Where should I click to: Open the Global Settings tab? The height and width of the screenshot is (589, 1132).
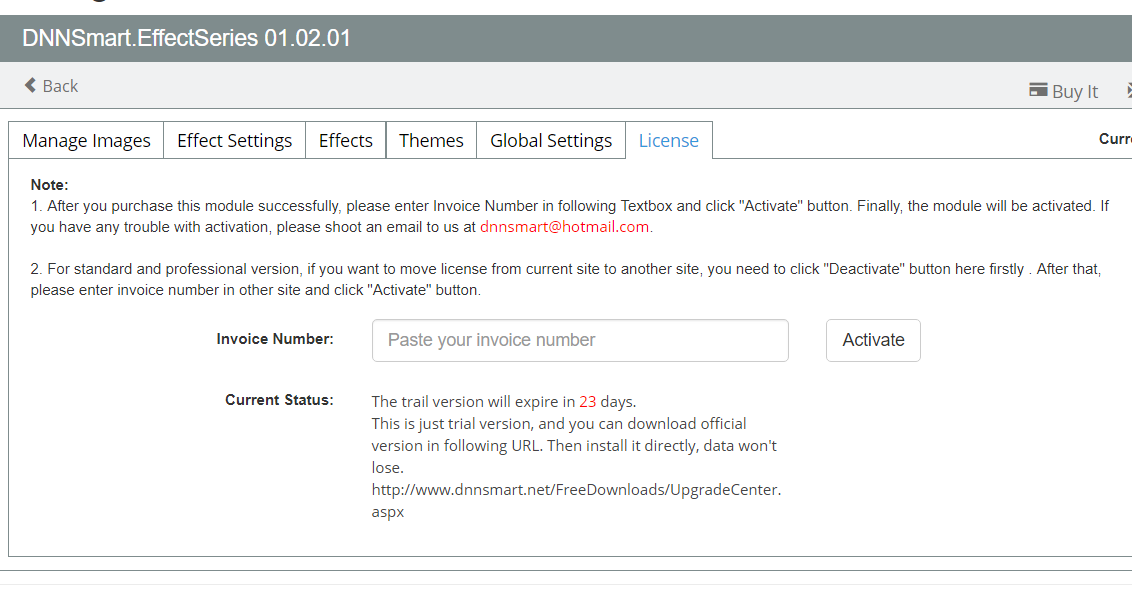[x=551, y=140]
